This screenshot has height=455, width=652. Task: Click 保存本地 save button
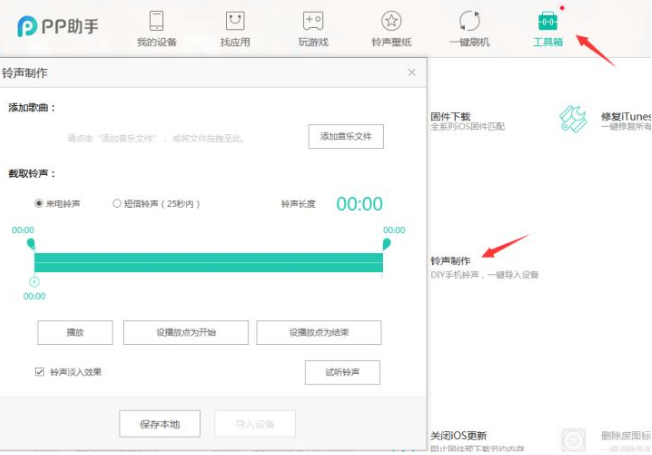159,423
